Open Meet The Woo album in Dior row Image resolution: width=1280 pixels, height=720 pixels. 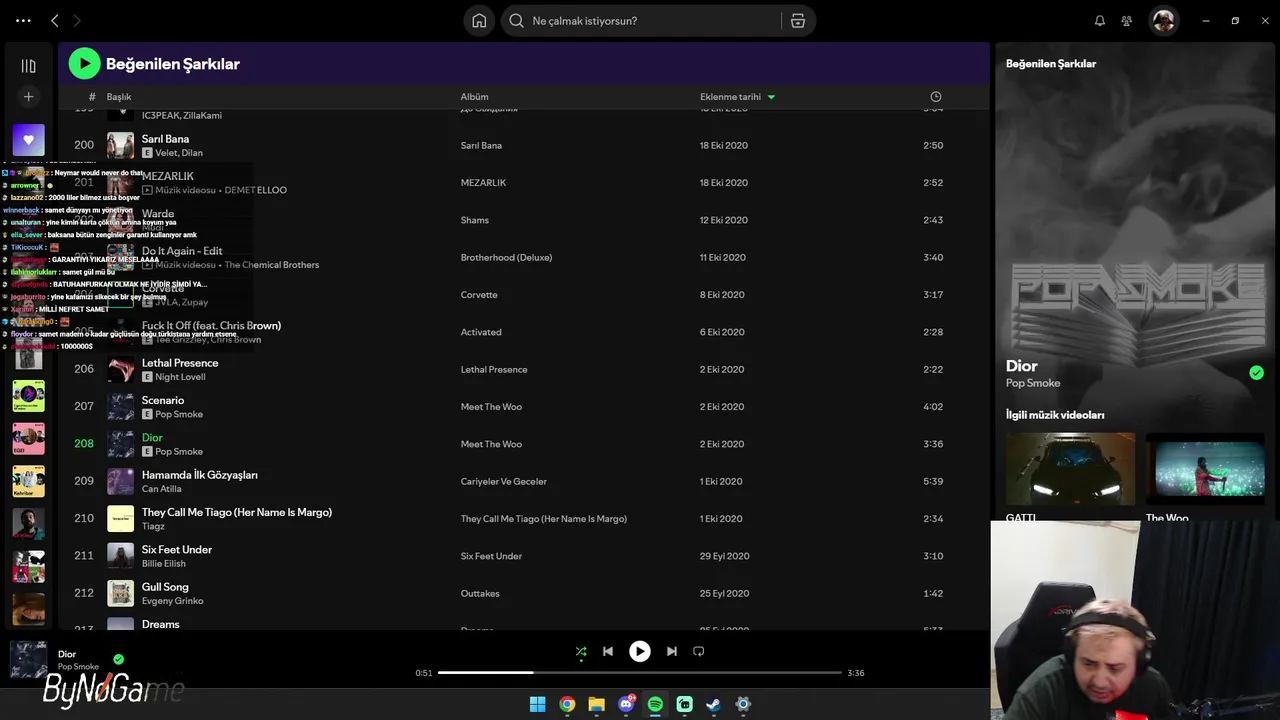tap(491, 444)
